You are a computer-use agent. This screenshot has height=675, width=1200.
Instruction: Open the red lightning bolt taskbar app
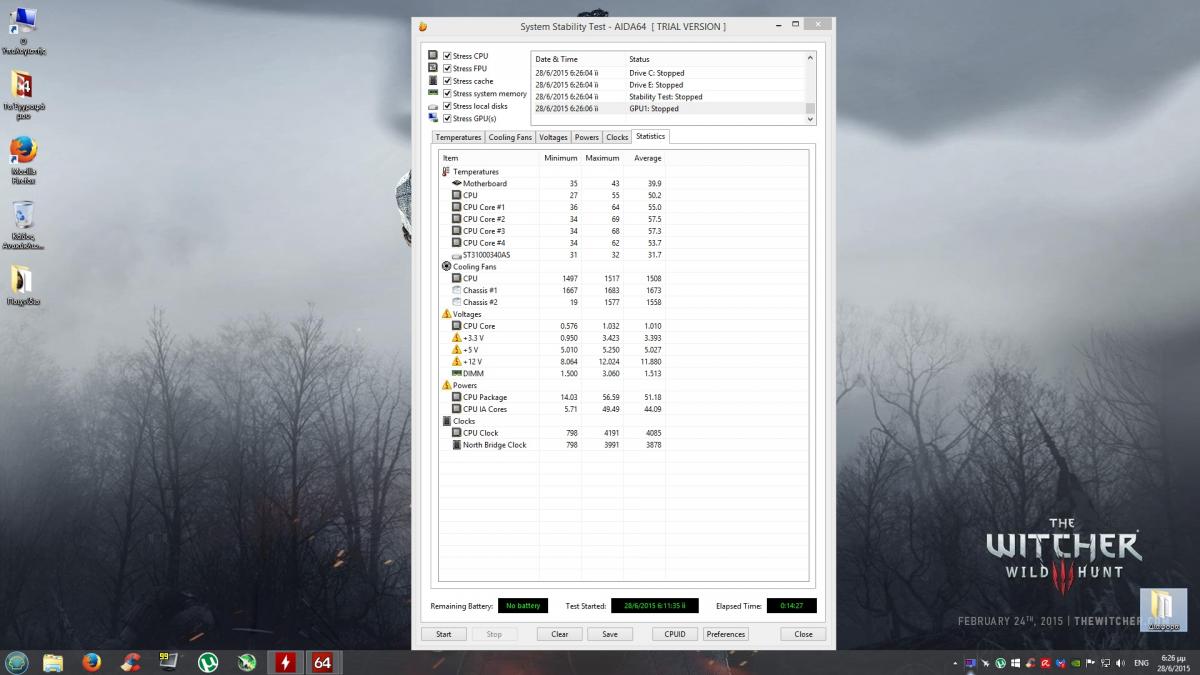[x=287, y=662]
